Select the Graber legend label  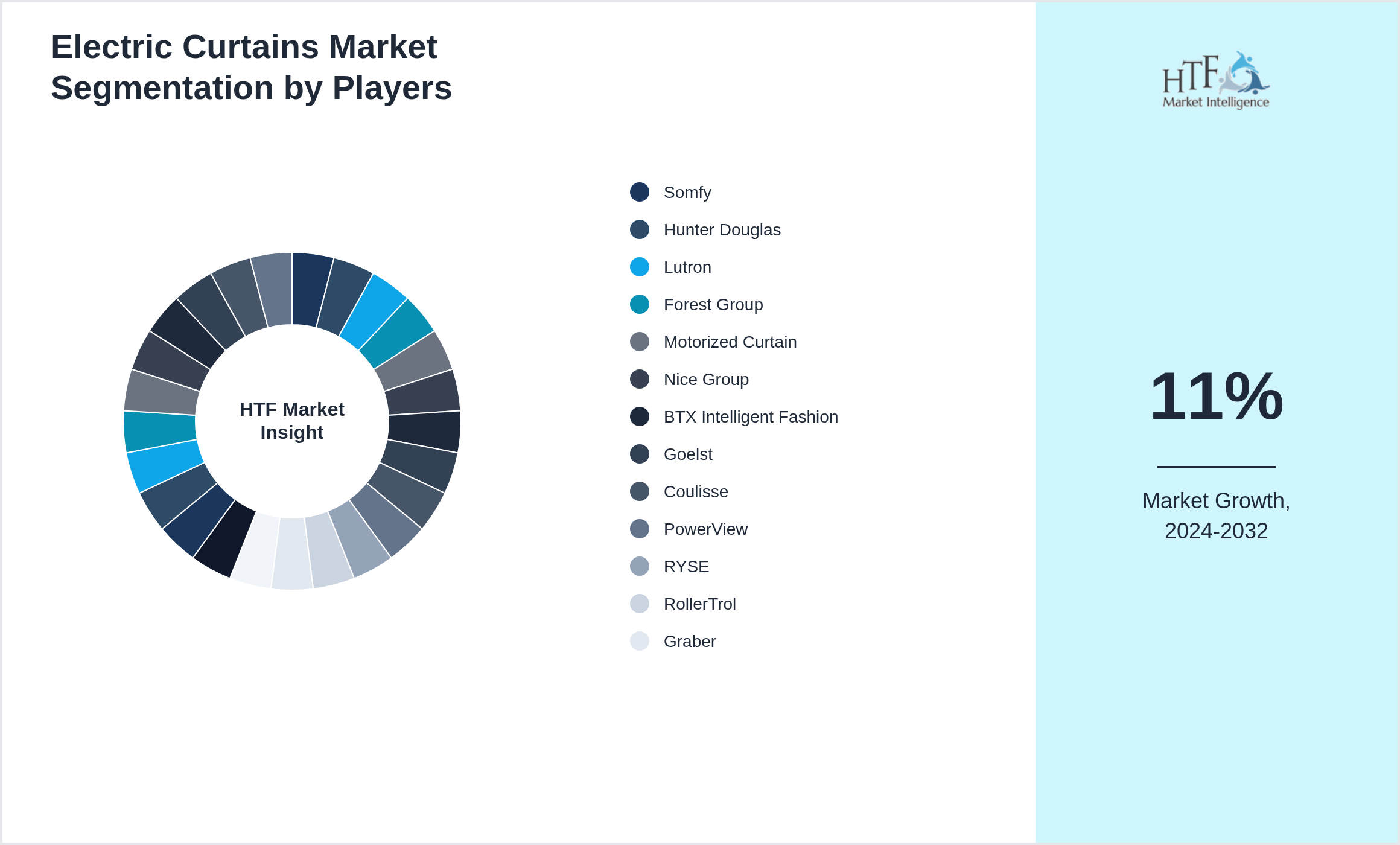tap(690, 642)
